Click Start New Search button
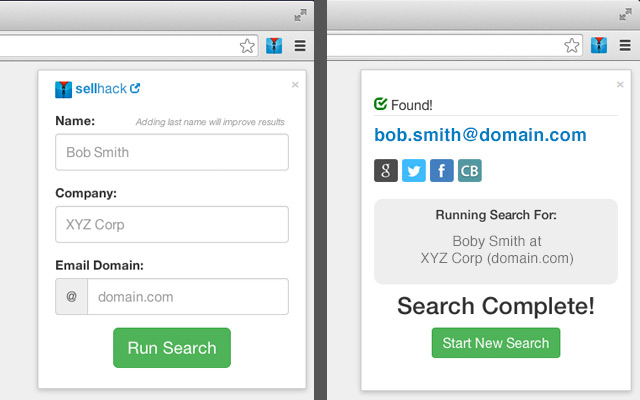This screenshot has width=640, height=400. [496, 343]
